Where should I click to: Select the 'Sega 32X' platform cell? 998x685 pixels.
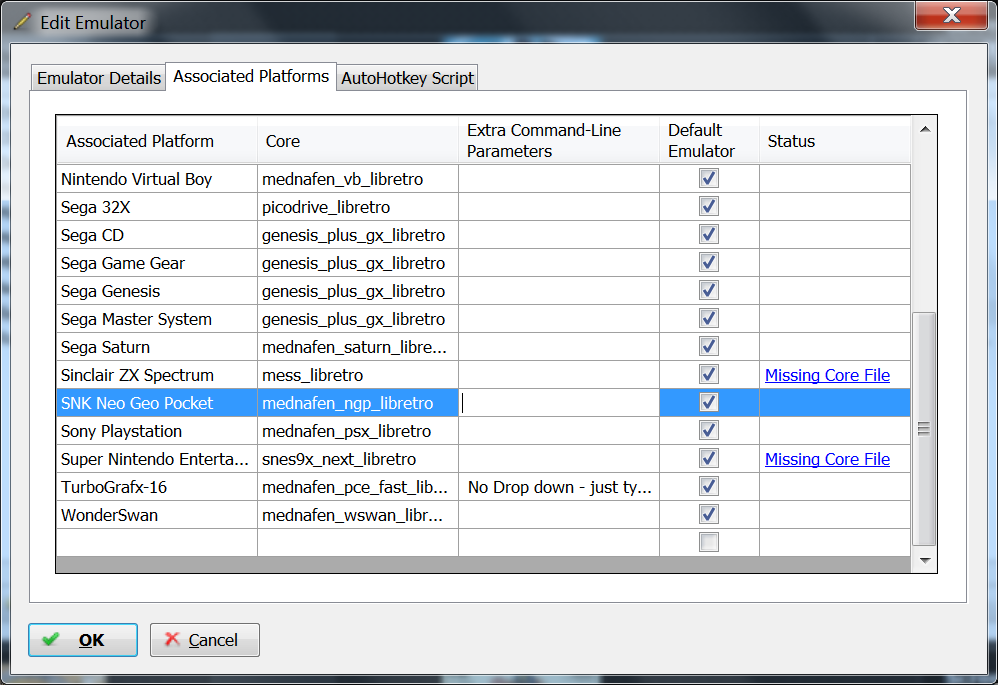pyautogui.click(x=157, y=207)
